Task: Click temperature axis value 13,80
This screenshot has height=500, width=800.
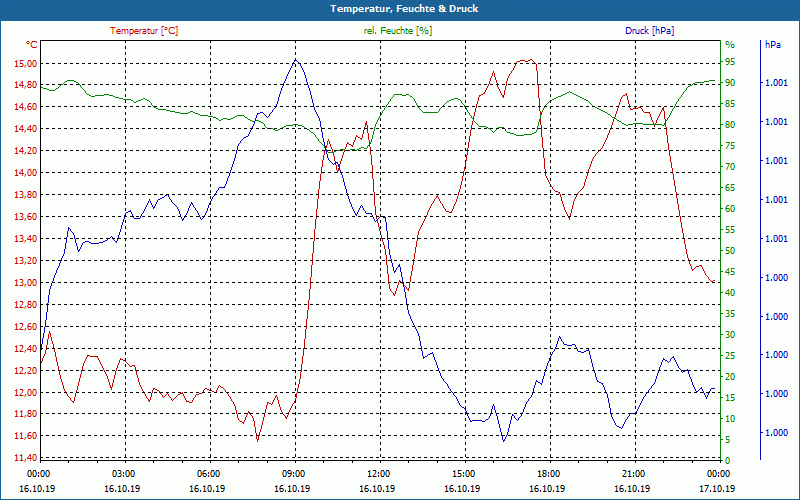Action: point(28,194)
